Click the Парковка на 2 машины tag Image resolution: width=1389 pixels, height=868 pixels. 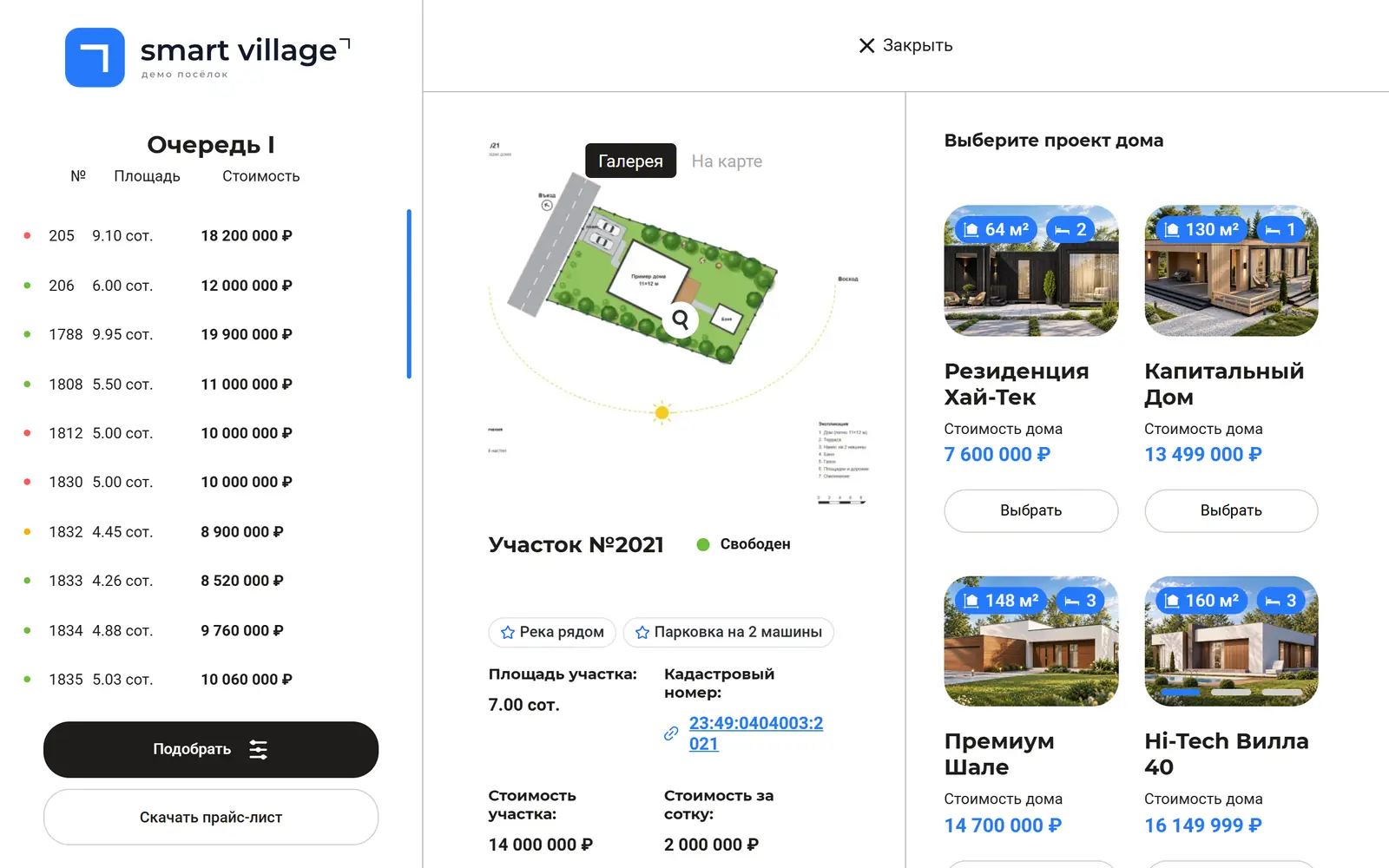(x=728, y=632)
